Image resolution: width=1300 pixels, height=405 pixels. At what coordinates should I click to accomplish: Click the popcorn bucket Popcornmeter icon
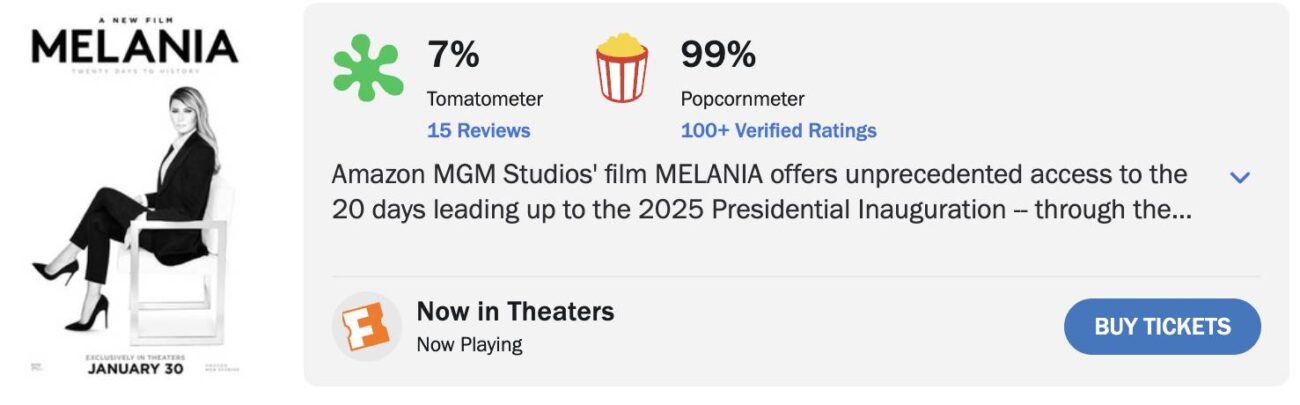tap(622, 68)
